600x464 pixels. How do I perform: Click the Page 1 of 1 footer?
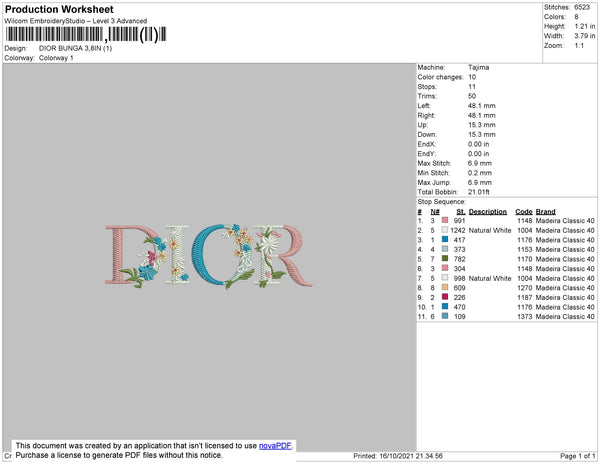[x=577, y=456]
